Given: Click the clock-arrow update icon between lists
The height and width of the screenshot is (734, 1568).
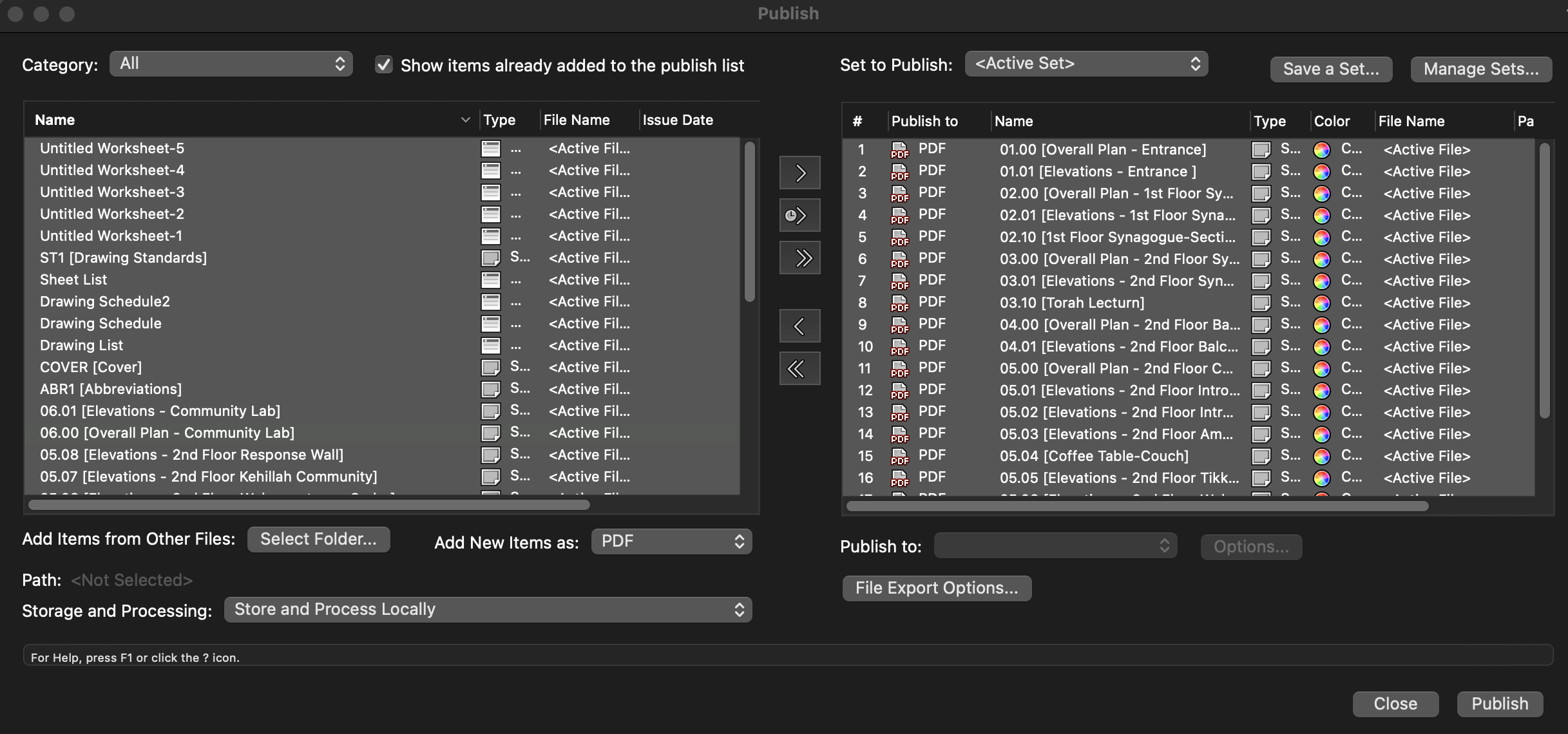Looking at the screenshot, I should (799, 215).
